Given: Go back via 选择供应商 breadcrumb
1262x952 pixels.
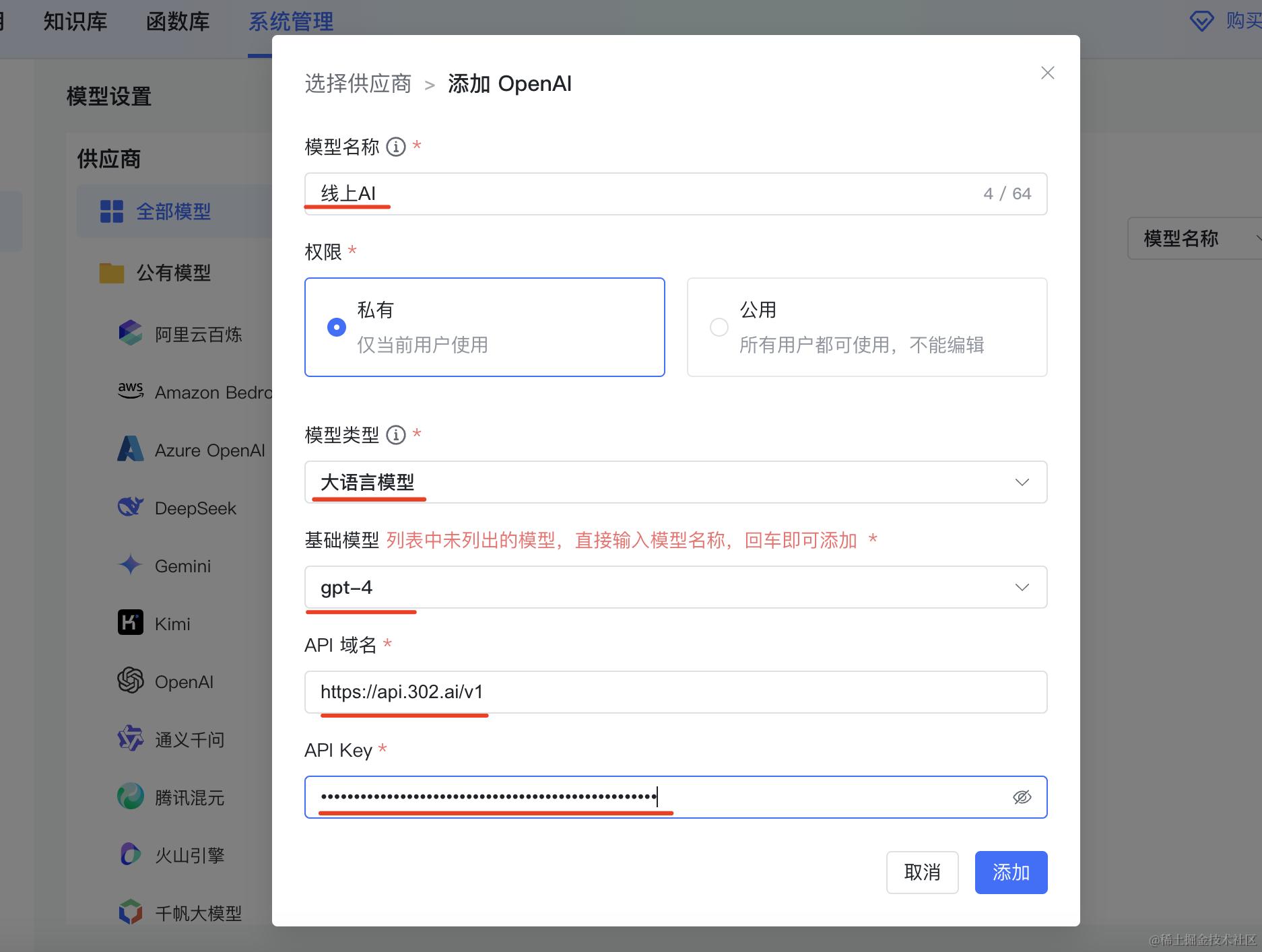Looking at the screenshot, I should coord(358,83).
